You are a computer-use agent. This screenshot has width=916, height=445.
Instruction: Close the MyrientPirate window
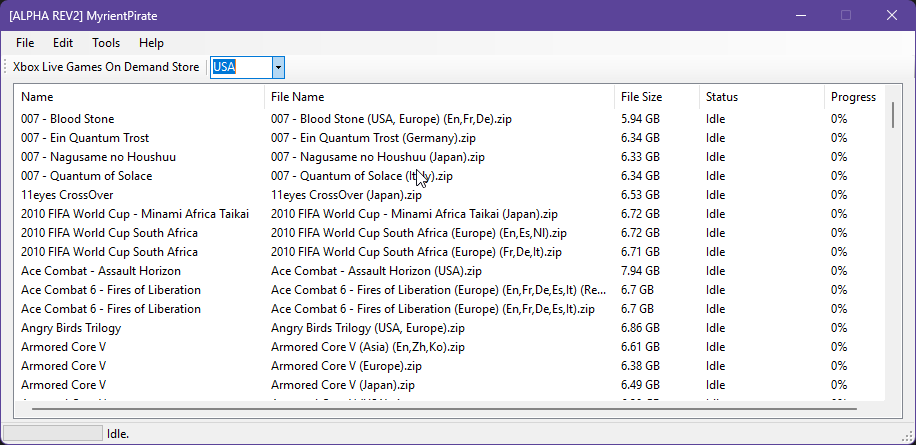891,15
